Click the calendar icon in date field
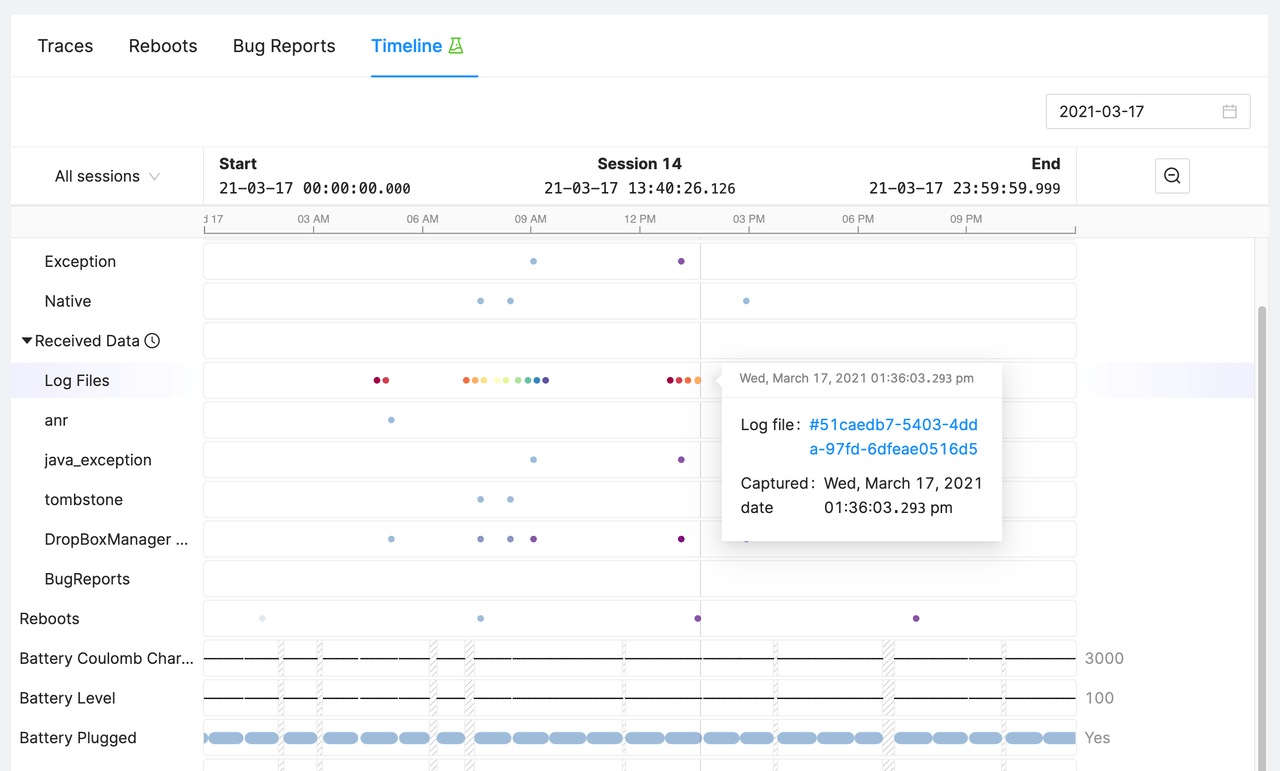Viewport: 1280px width, 771px height. pos(1229,112)
